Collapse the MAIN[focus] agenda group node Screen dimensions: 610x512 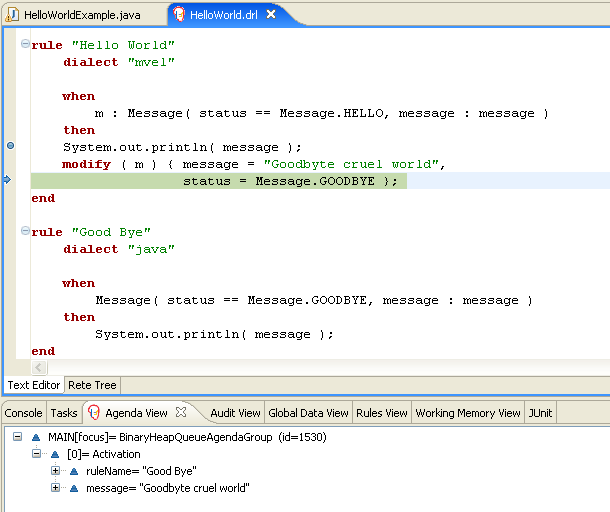pyautogui.click(x=19, y=437)
